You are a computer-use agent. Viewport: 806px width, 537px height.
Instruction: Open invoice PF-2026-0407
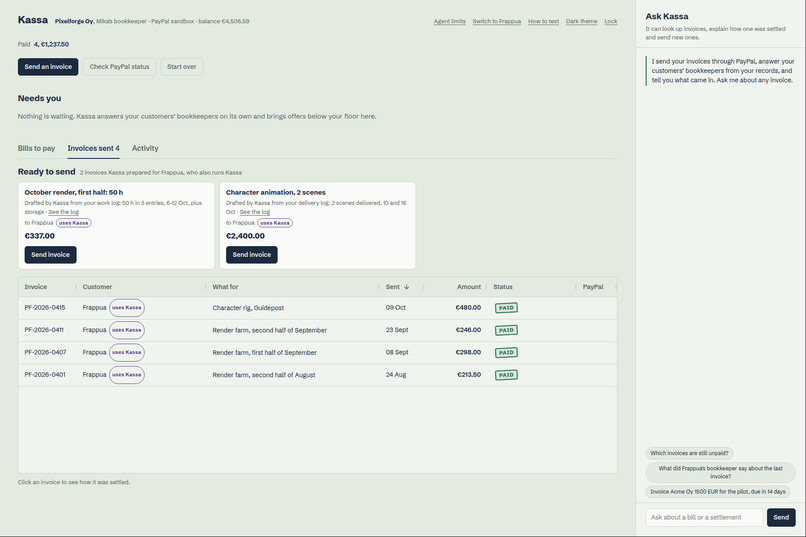45,353
